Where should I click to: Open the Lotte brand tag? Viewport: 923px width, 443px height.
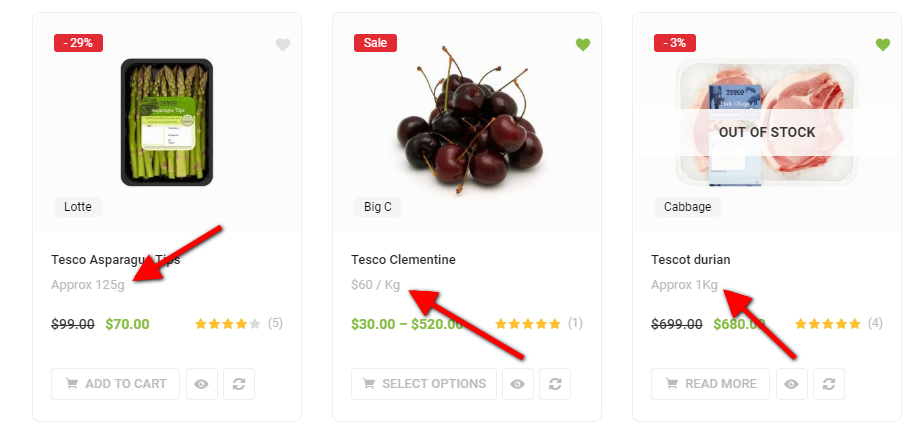point(78,207)
